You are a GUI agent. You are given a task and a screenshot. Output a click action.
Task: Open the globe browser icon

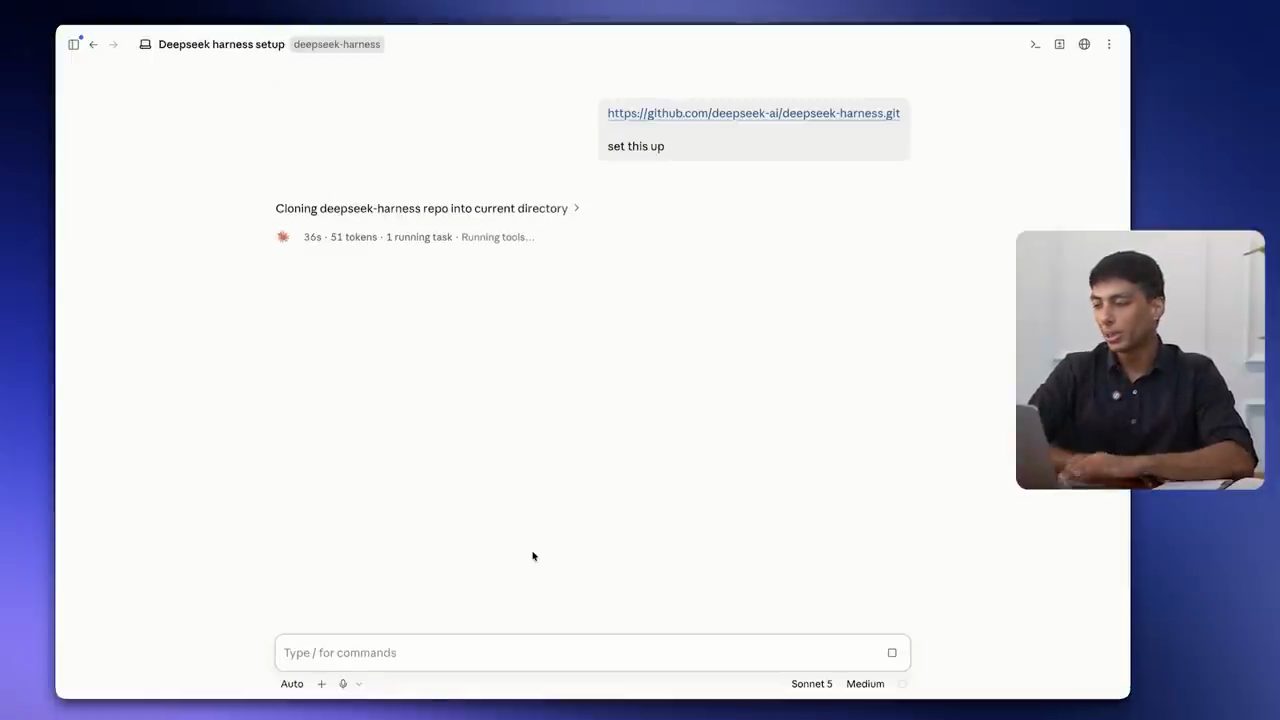pos(1084,44)
